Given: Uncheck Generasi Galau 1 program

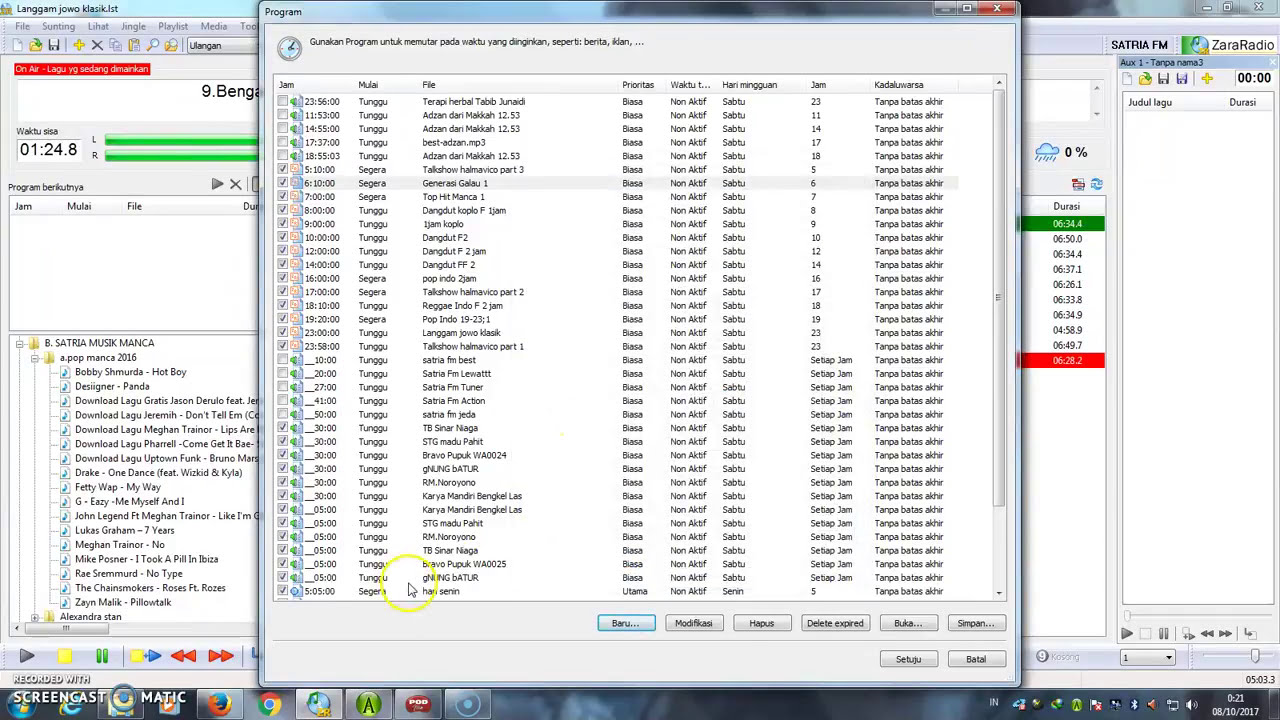Looking at the screenshot, I should click(283, 183).
